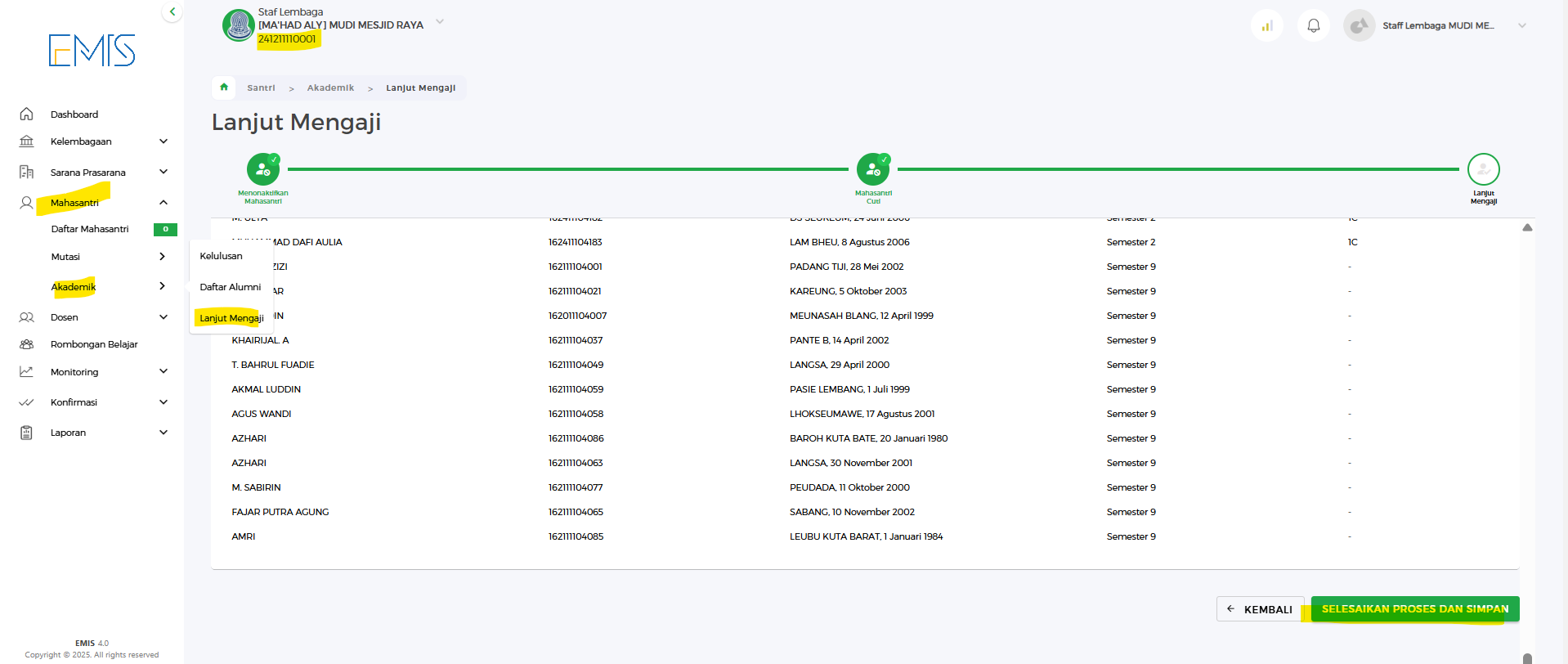The width and height of the screenshot is (1568, 664).
Task: Click the home icon in breadcrumb
Action: point(224,87)
